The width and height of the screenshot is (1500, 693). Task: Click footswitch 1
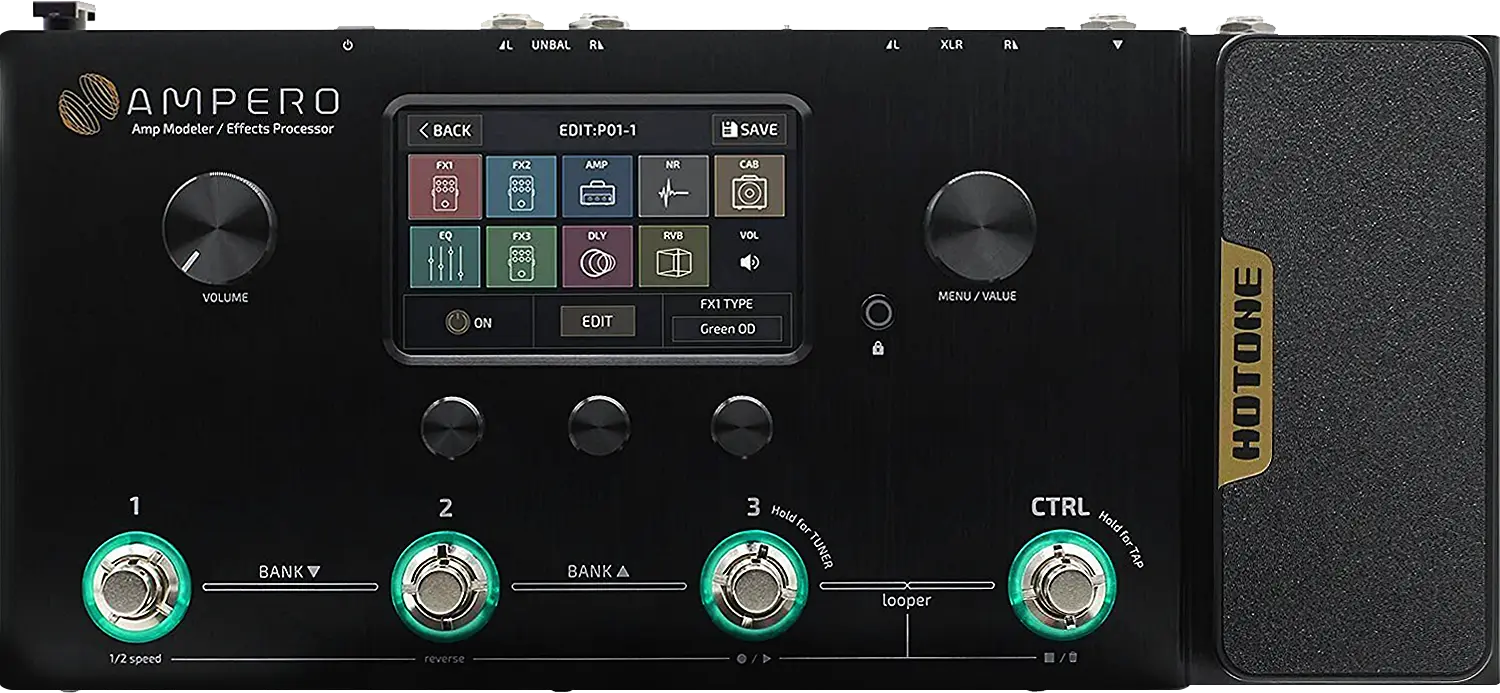point(136,586)
